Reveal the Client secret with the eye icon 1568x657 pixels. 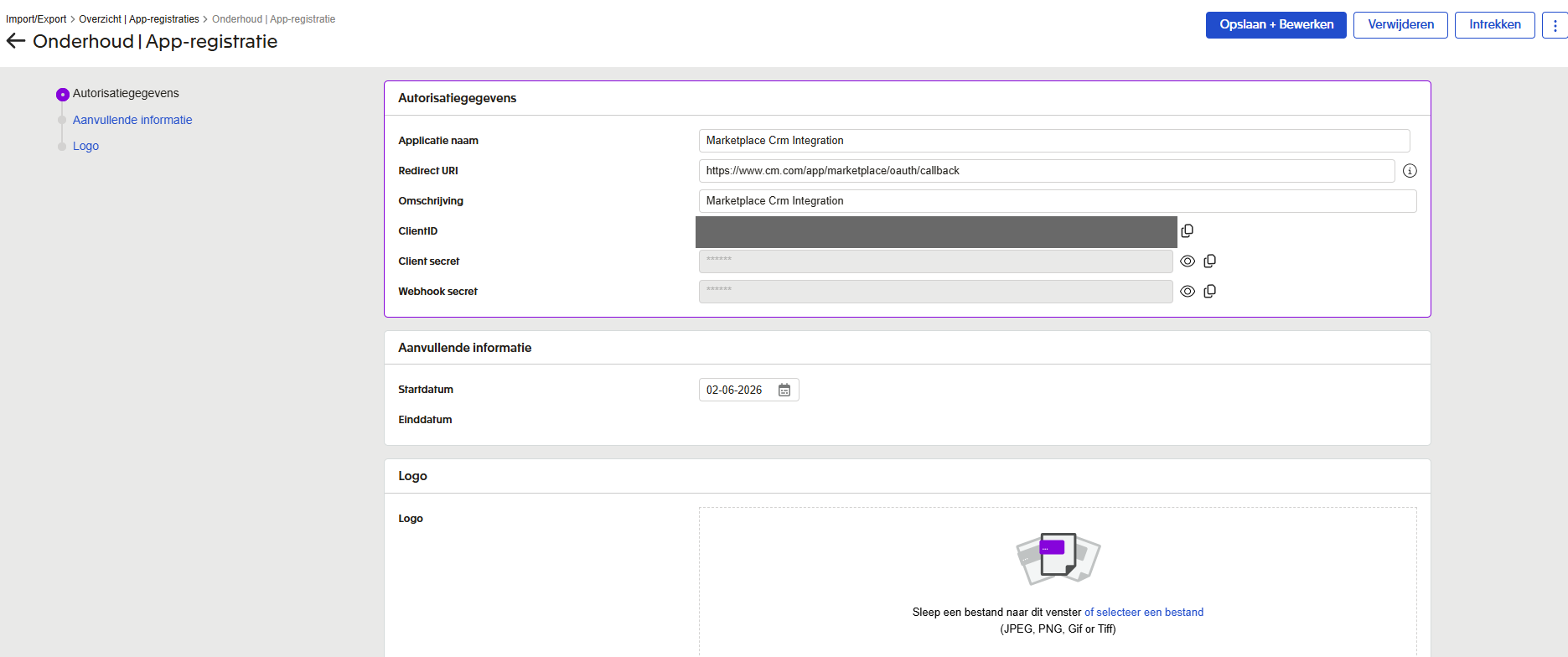(1188, 261)
